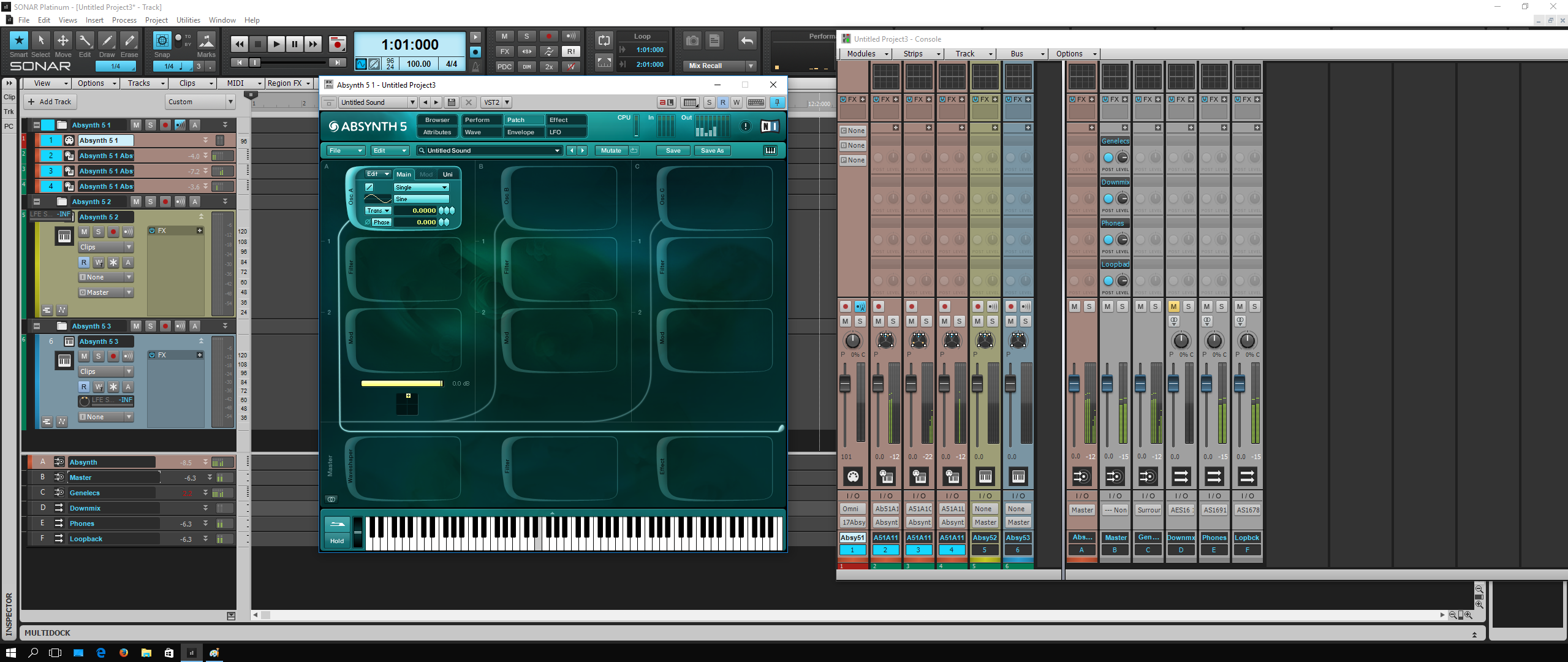This screenshot has height=662, width=1568.
Task: Mute the Absynth 5 2 folder track
Action: (x=136, y=202)
